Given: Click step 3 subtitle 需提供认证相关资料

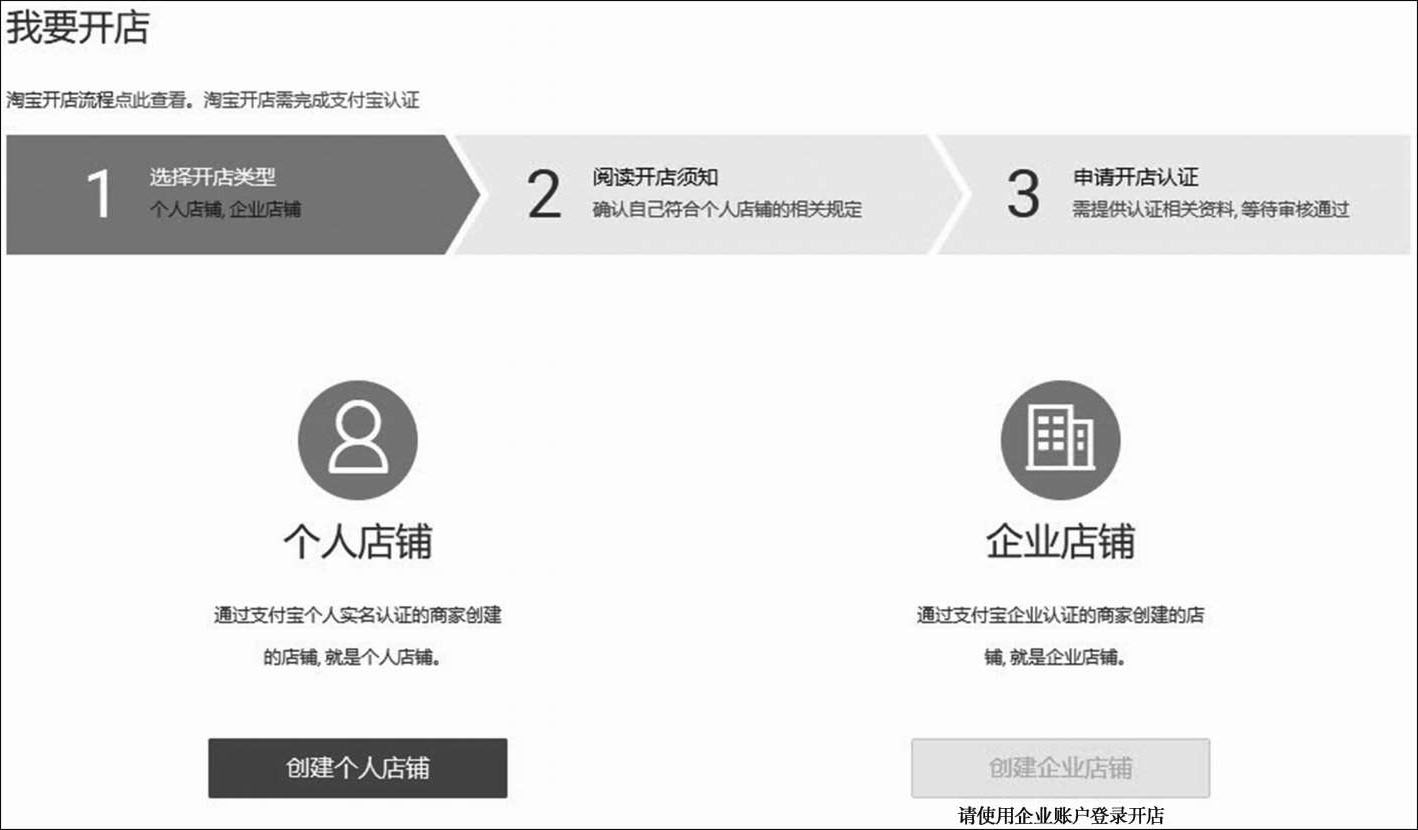Looking at the screenshot, I should pos(1210,210).
